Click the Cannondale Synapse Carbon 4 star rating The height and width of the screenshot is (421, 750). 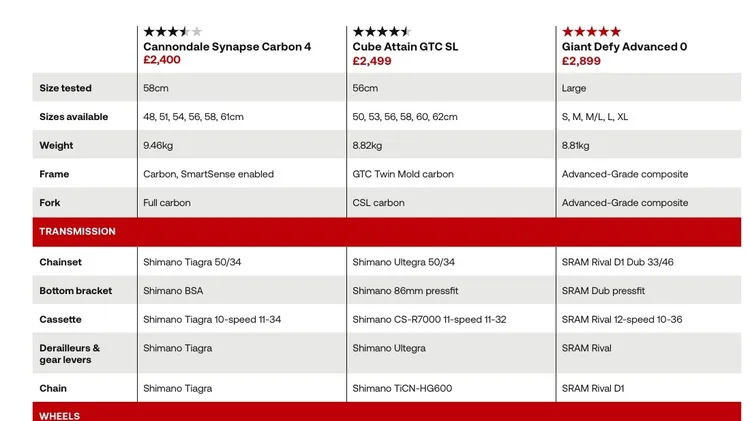tap(173, 32)
